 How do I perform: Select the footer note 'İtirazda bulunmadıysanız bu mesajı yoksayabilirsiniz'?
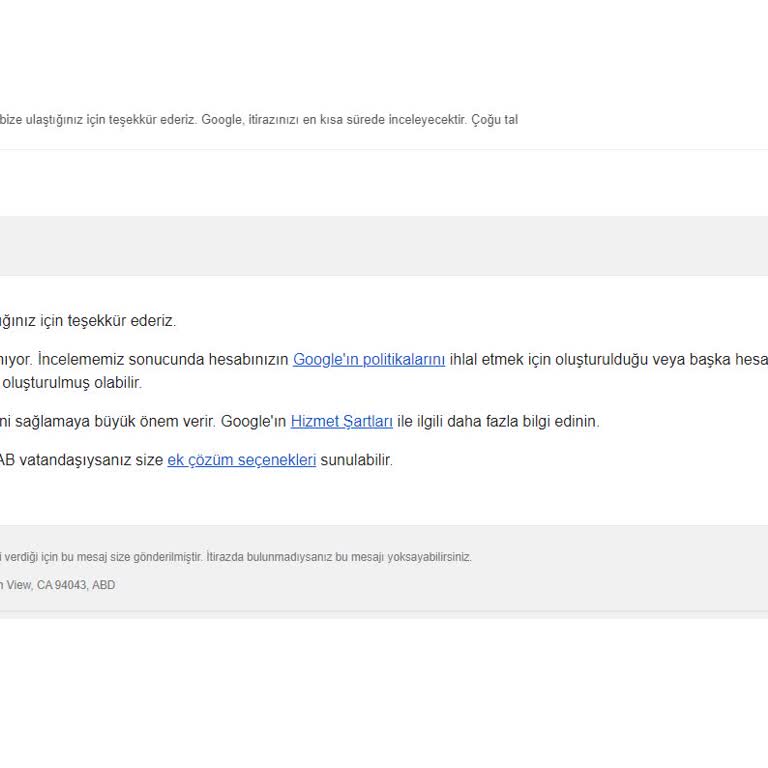coord(339,557)
